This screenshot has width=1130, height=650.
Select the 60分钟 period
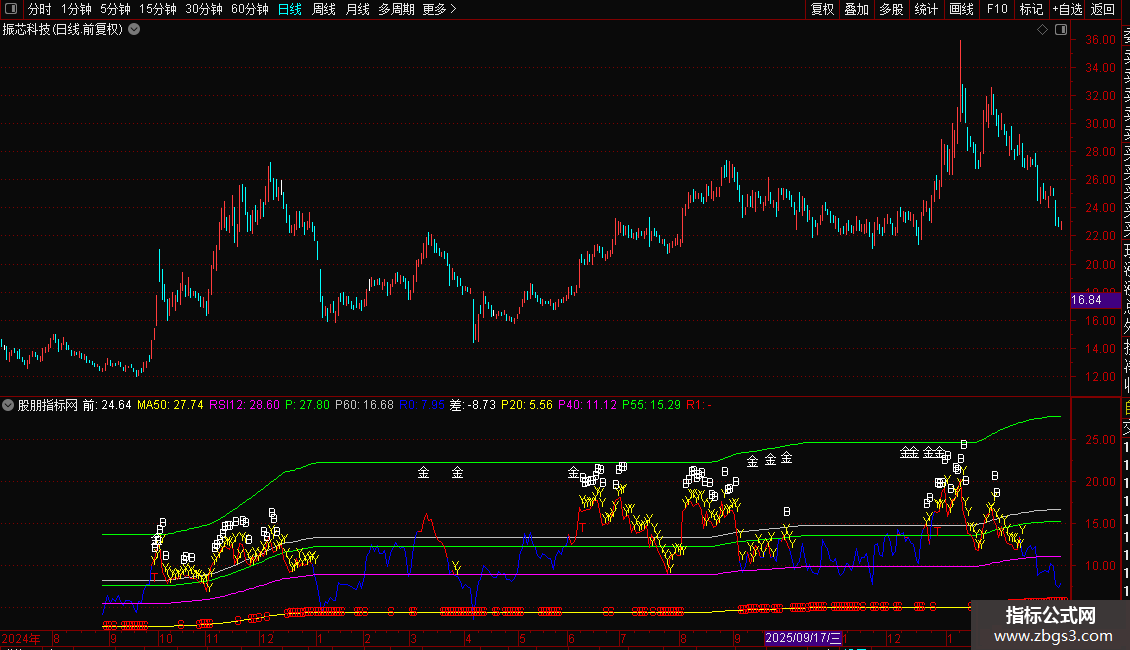(x=250, y=9)
